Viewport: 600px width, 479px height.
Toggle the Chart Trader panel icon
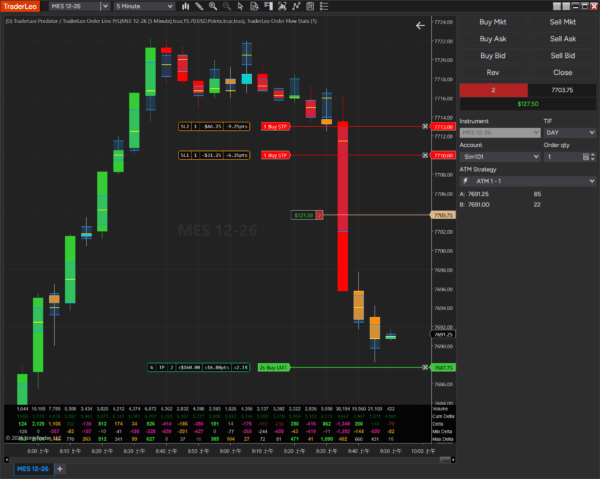(268, 6)
